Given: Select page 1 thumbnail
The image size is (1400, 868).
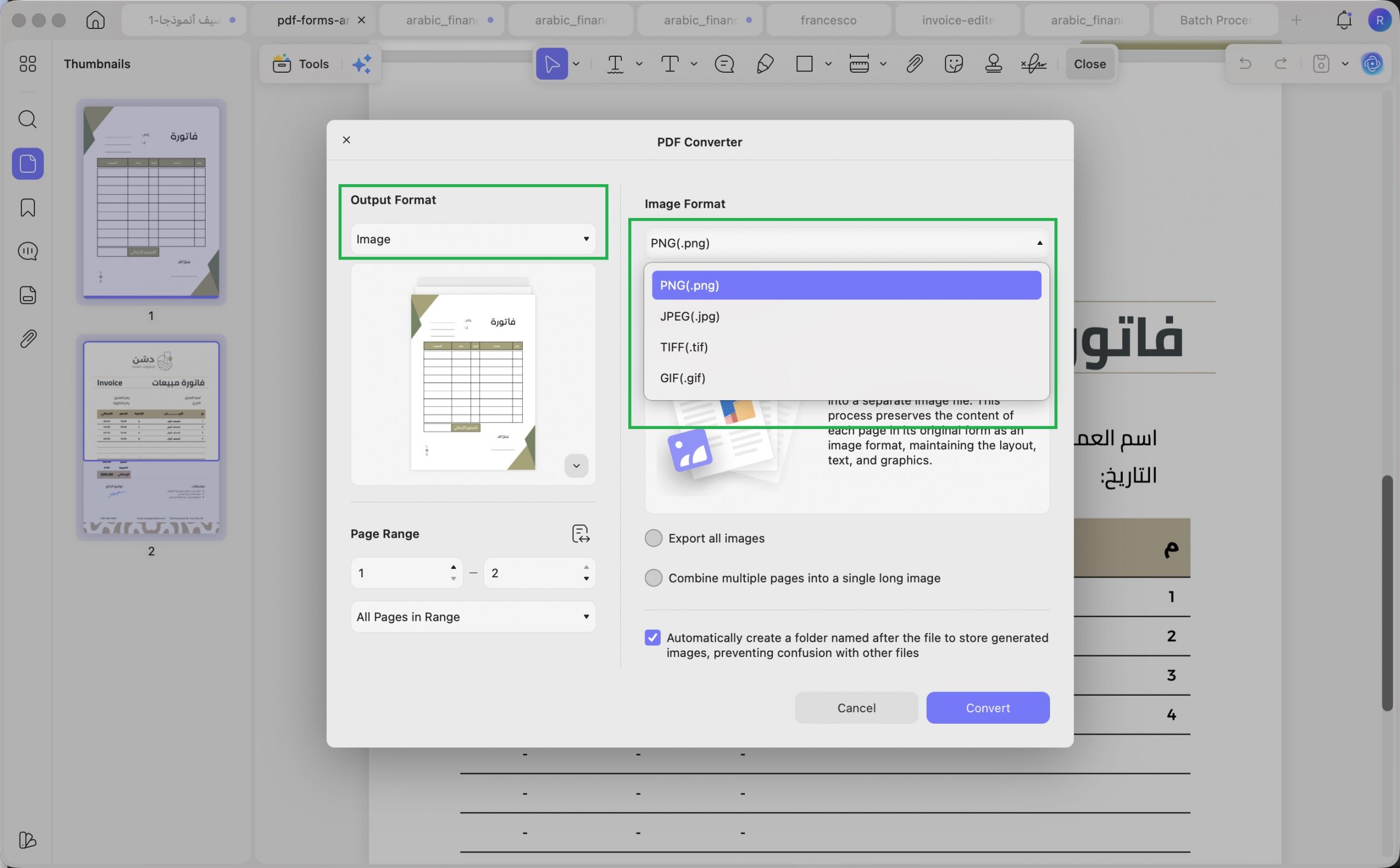Looking at the screenshot, I should [151, 202].
